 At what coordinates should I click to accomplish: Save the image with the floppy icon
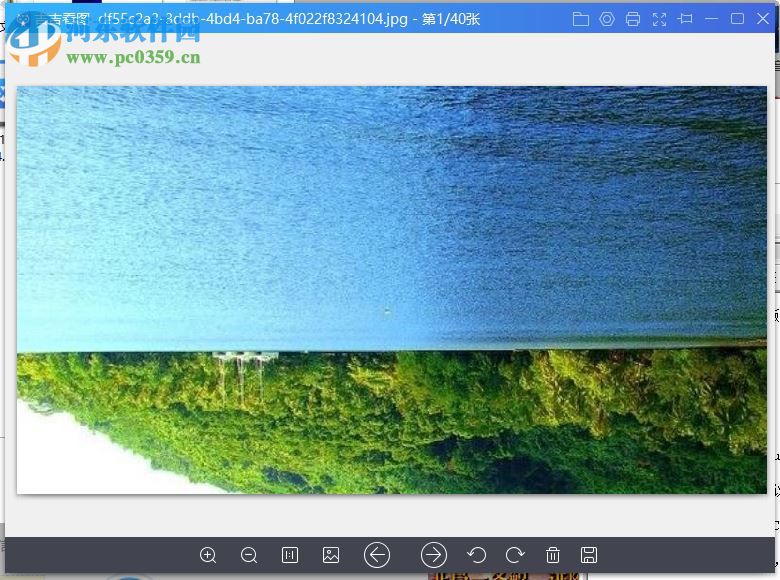pos(589,555)
